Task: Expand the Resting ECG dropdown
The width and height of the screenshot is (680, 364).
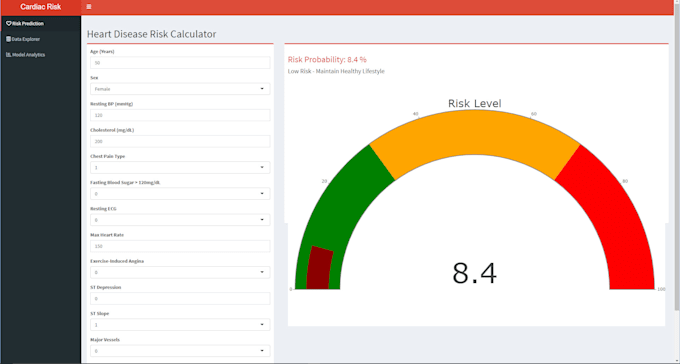Action: 180,220
